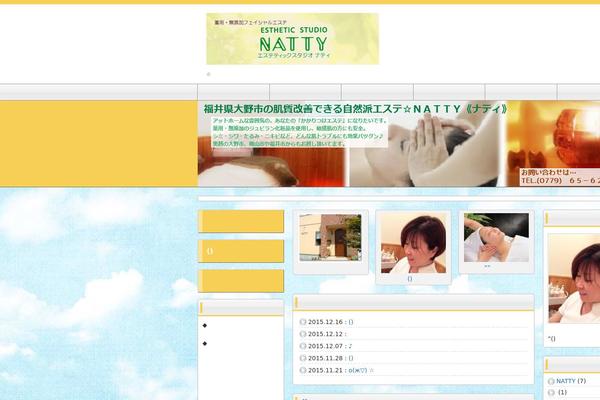Click the circular icon beside 2015.12.16

(x=303, y=322)
